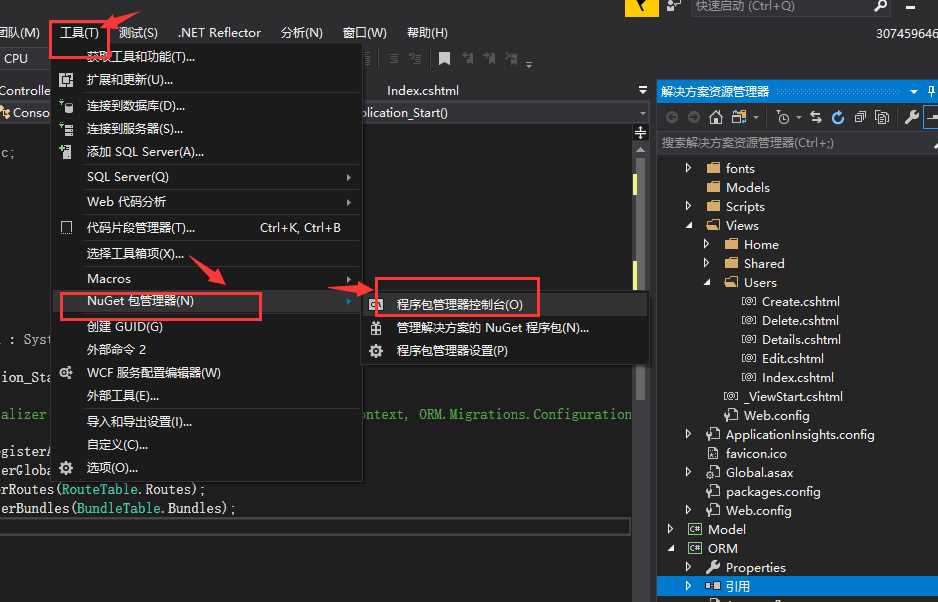Screen dimensions: 938x602
Task: Select the Models folder
Action: point(748,187)
